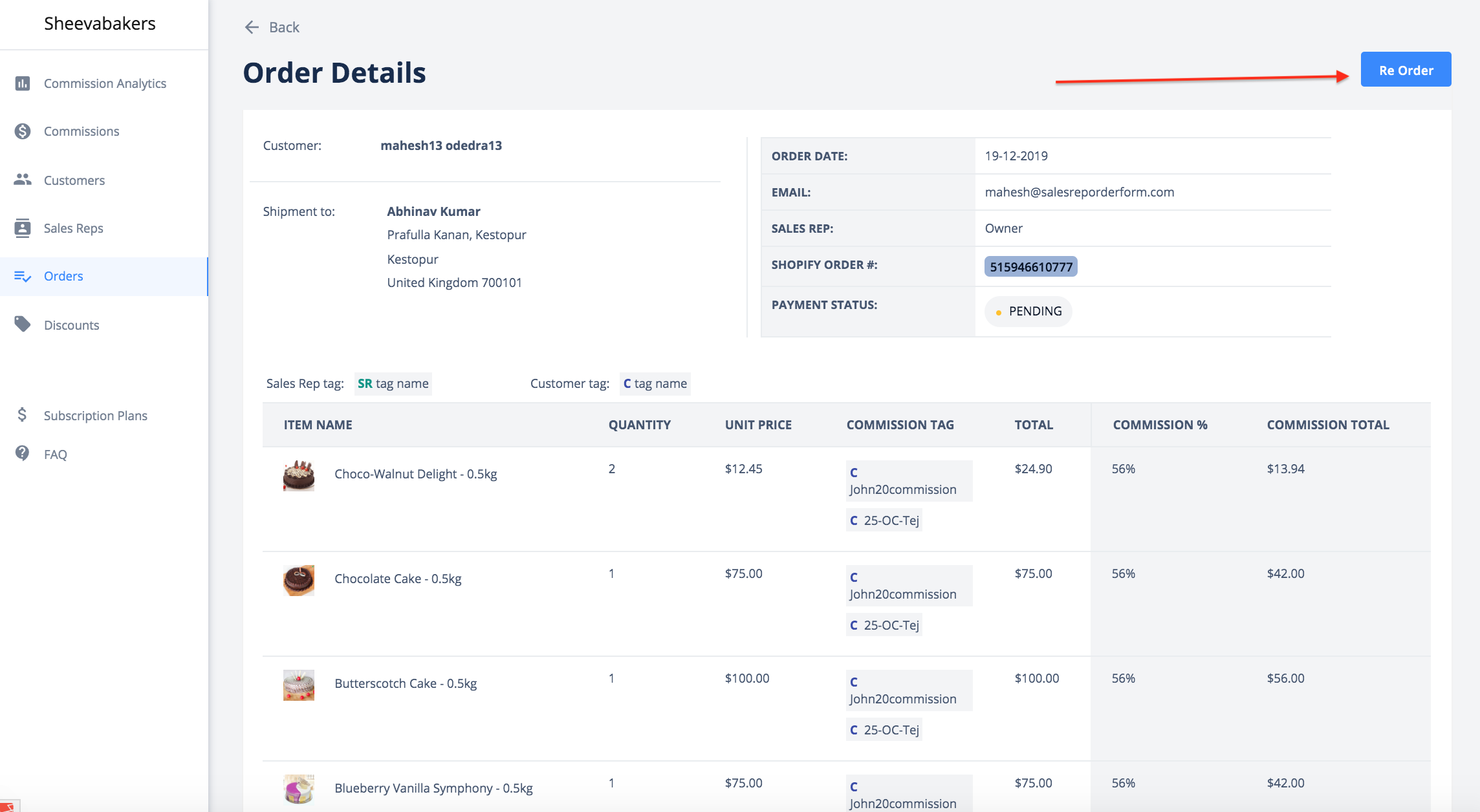Click the Chocolate Cake thumbnail
1480x812 pixels.
click(299, 580)
